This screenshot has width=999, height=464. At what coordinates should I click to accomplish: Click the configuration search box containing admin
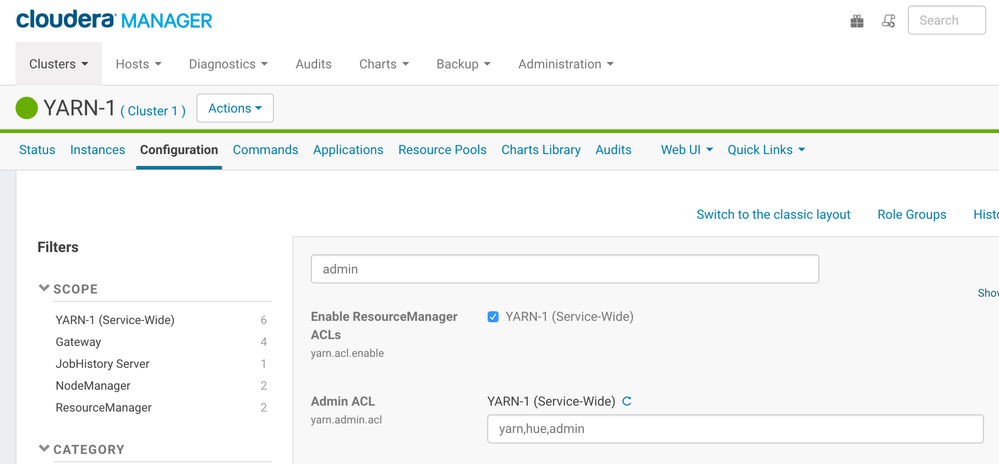(x=564, y=269)
